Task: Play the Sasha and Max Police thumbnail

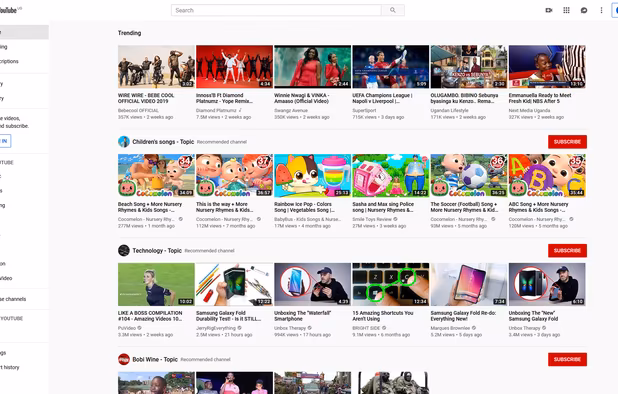Action: (x=391, y=175)
